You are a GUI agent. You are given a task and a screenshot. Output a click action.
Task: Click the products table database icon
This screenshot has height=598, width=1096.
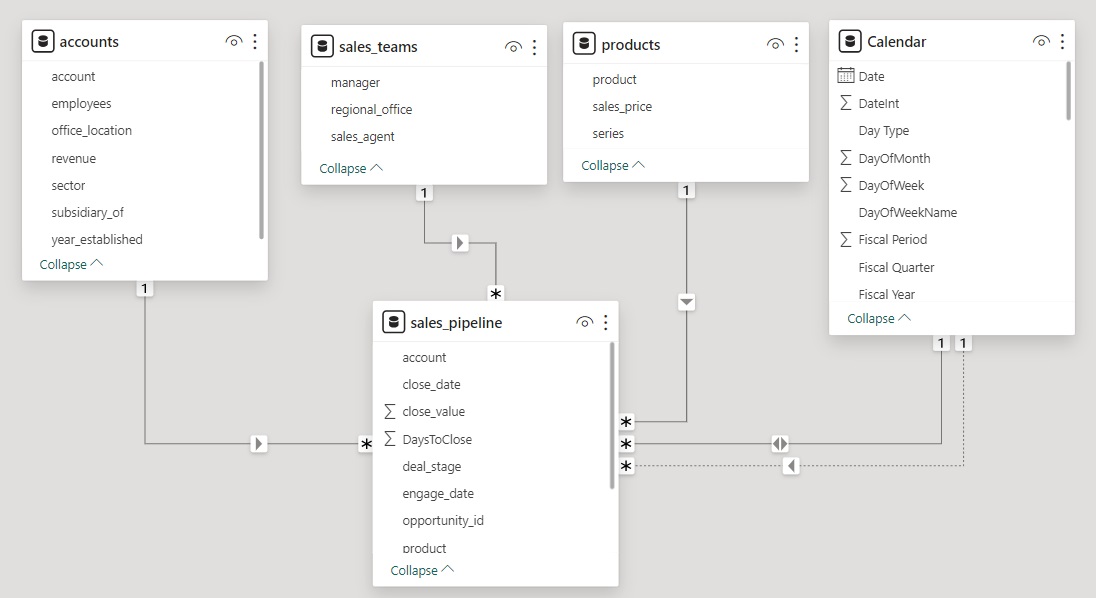click(x=582, y=44)
